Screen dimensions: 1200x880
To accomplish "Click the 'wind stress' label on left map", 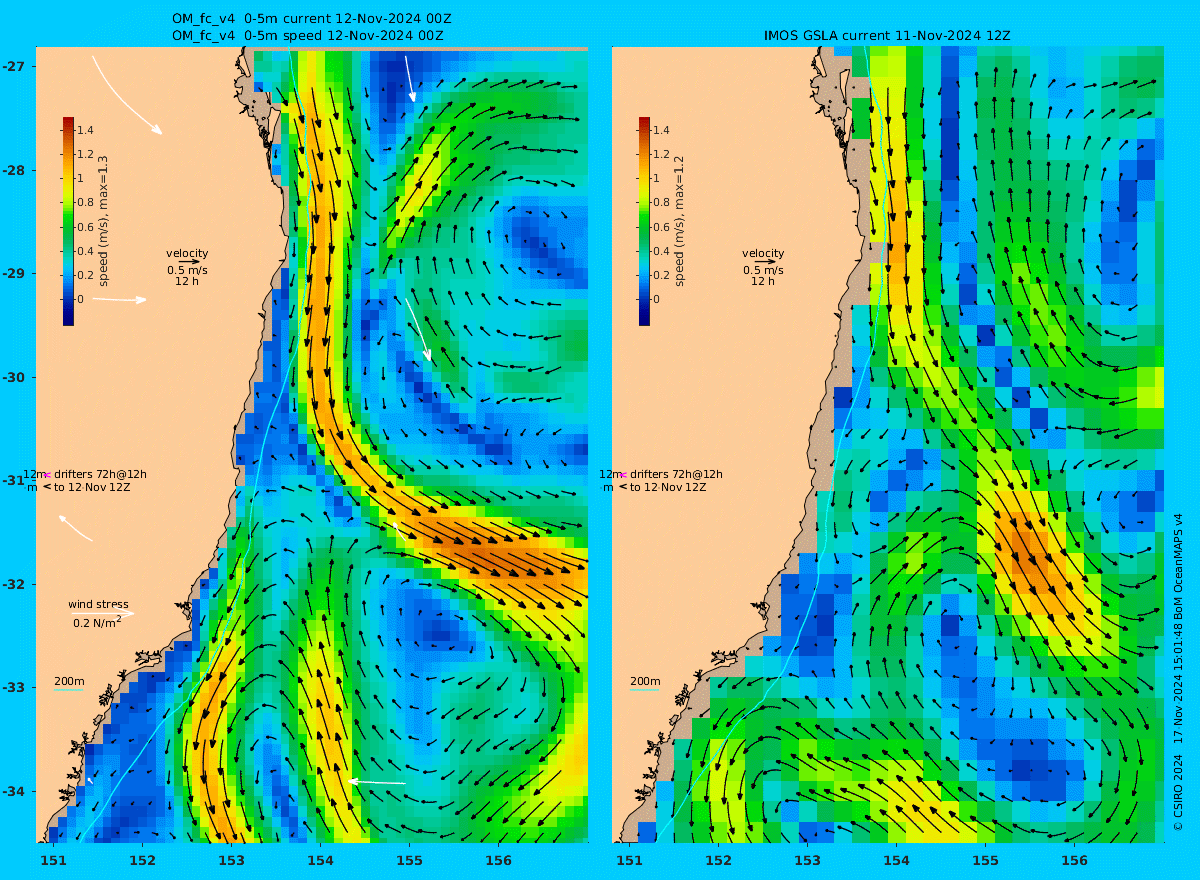I will (98, 604).
